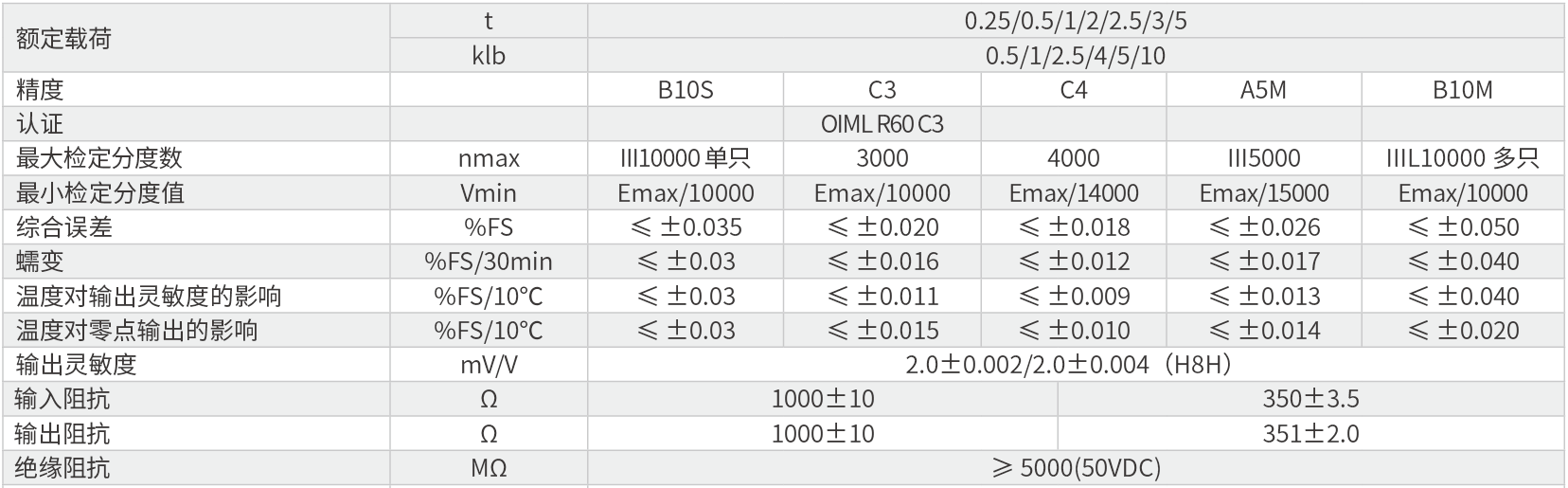Select the Emax/14000 value cell
The height and width of the screenshot is (488, 1568).
point(1074,193)
